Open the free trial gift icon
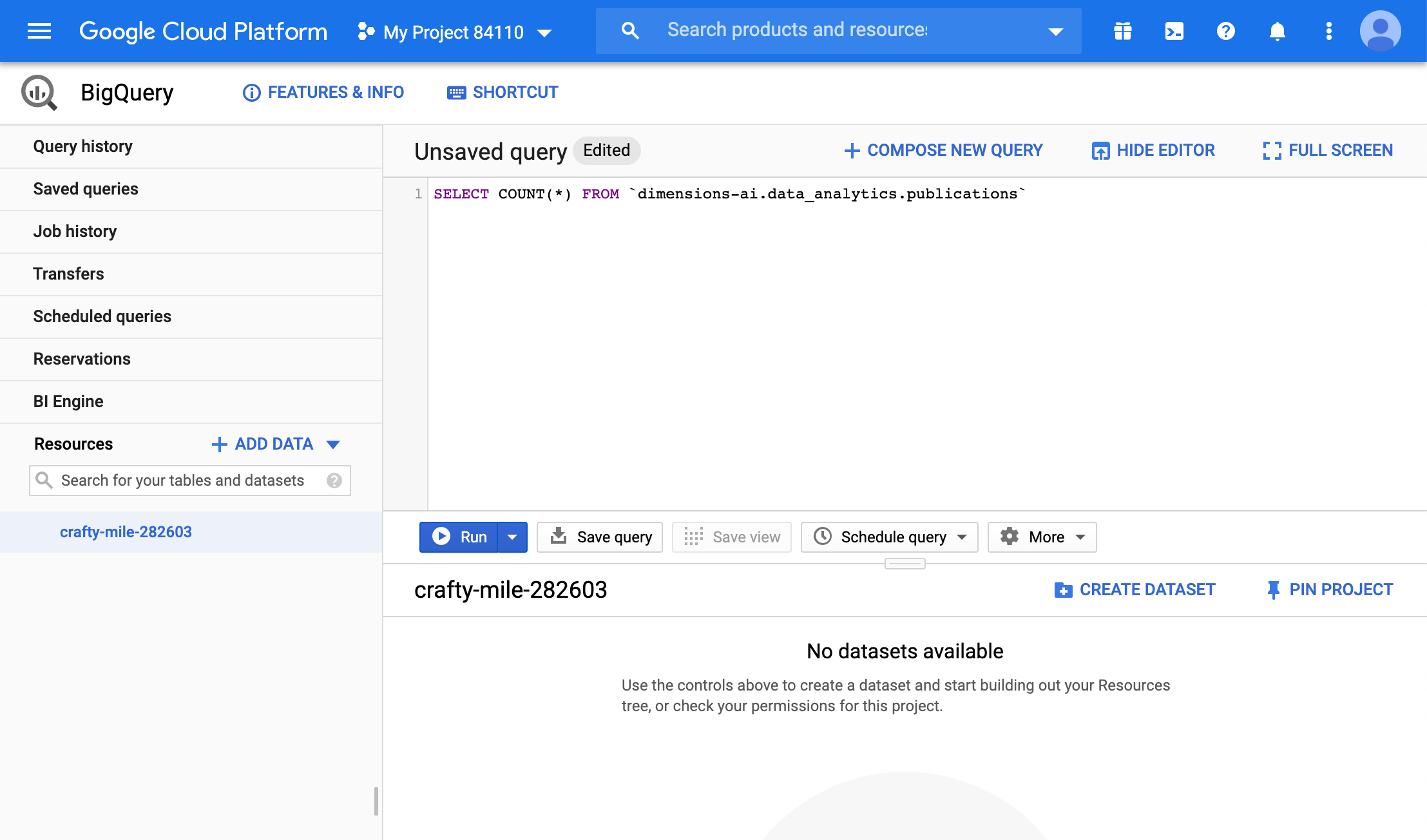Image resolution: width=1427 pixels, height=840 pixels. pyautogui.click(x=1123, y=31)
